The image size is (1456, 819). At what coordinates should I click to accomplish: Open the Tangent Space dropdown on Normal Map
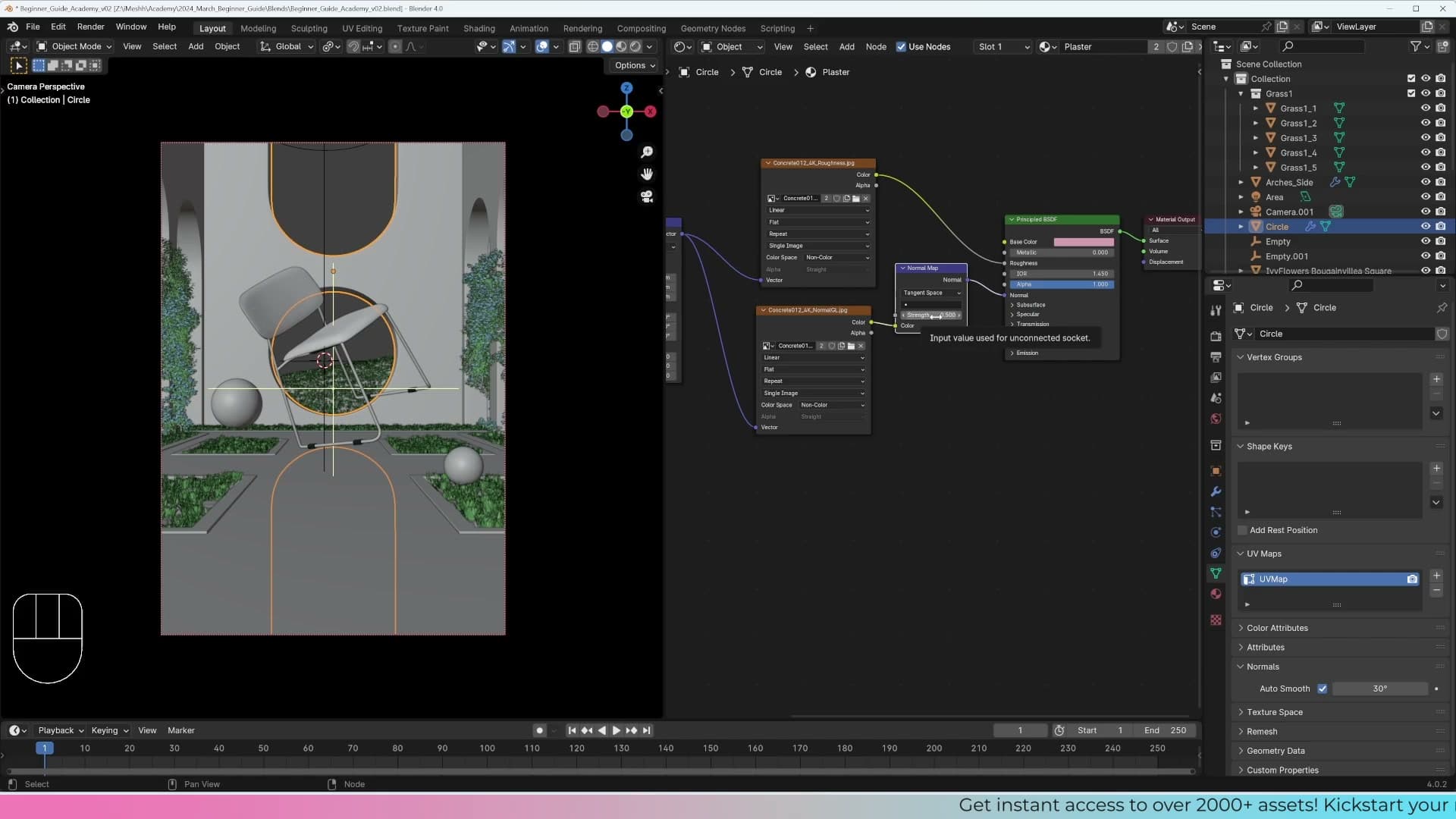(931, 293)
